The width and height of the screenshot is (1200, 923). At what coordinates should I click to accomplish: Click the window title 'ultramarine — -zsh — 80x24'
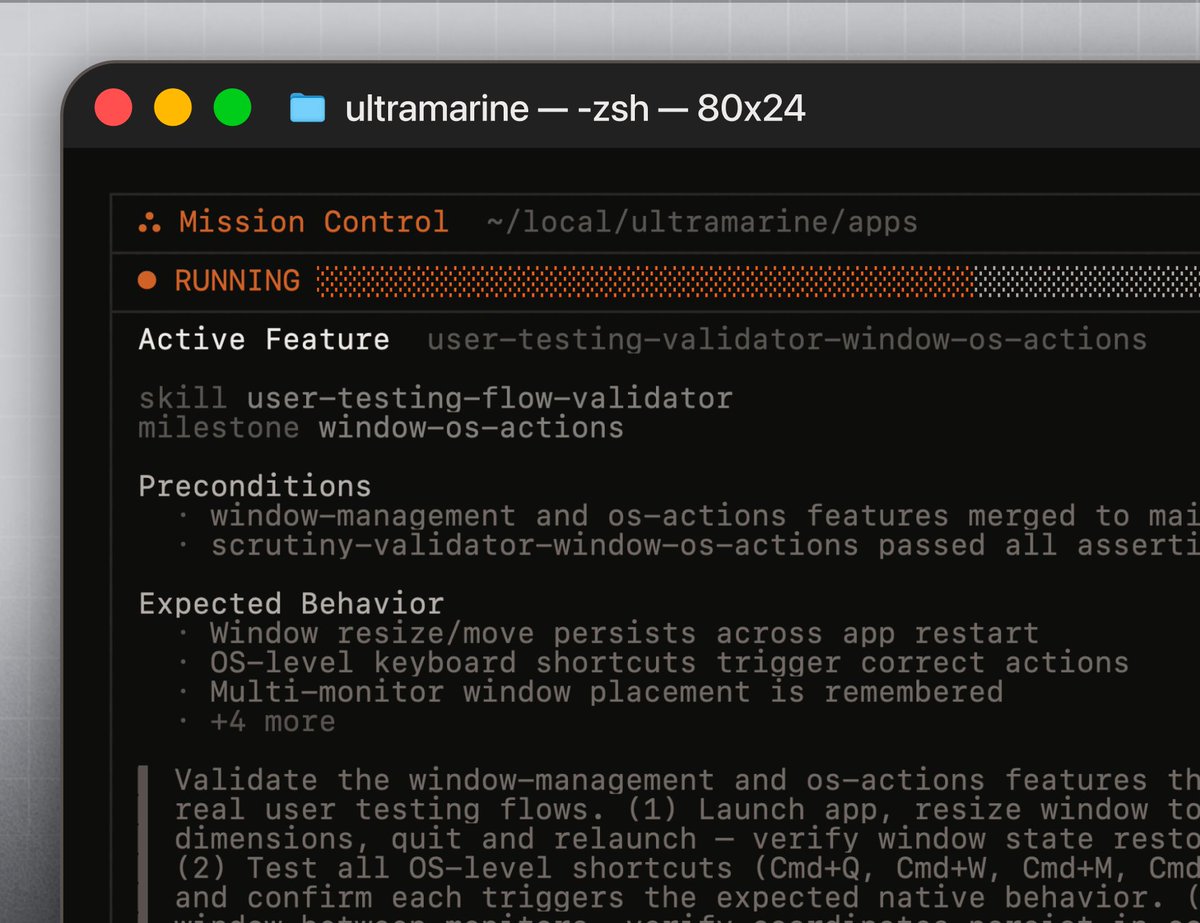[x=575, y=108]
